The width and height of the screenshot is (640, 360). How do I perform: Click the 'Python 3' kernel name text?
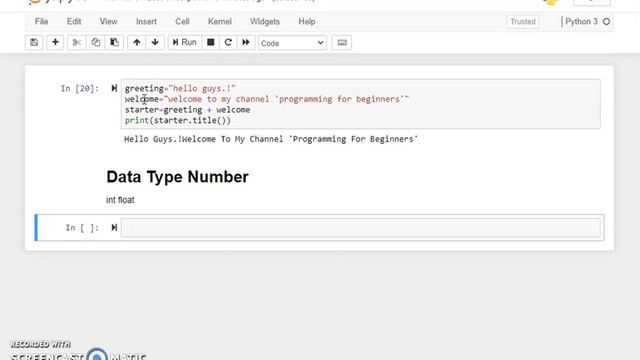click(x=581, y=22)
